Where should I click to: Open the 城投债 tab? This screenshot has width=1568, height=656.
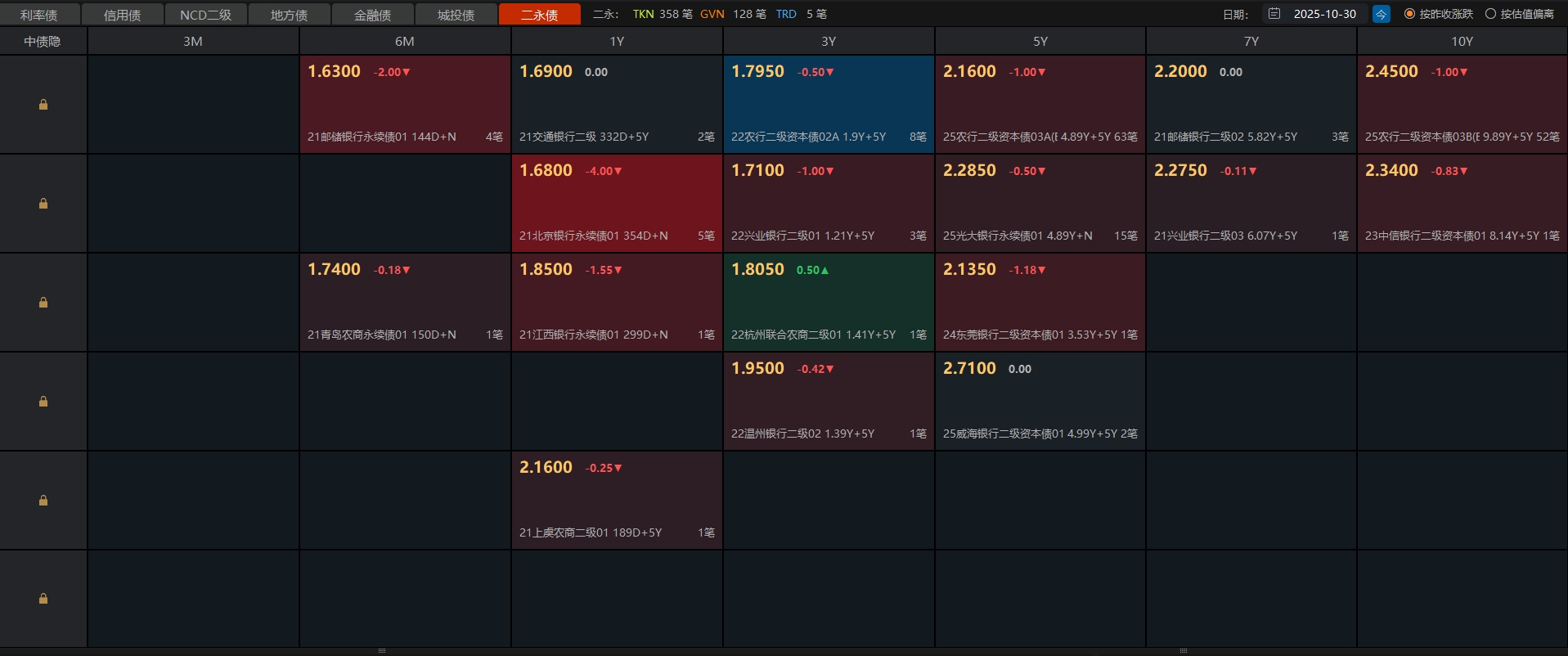click(x=456, y=15)
